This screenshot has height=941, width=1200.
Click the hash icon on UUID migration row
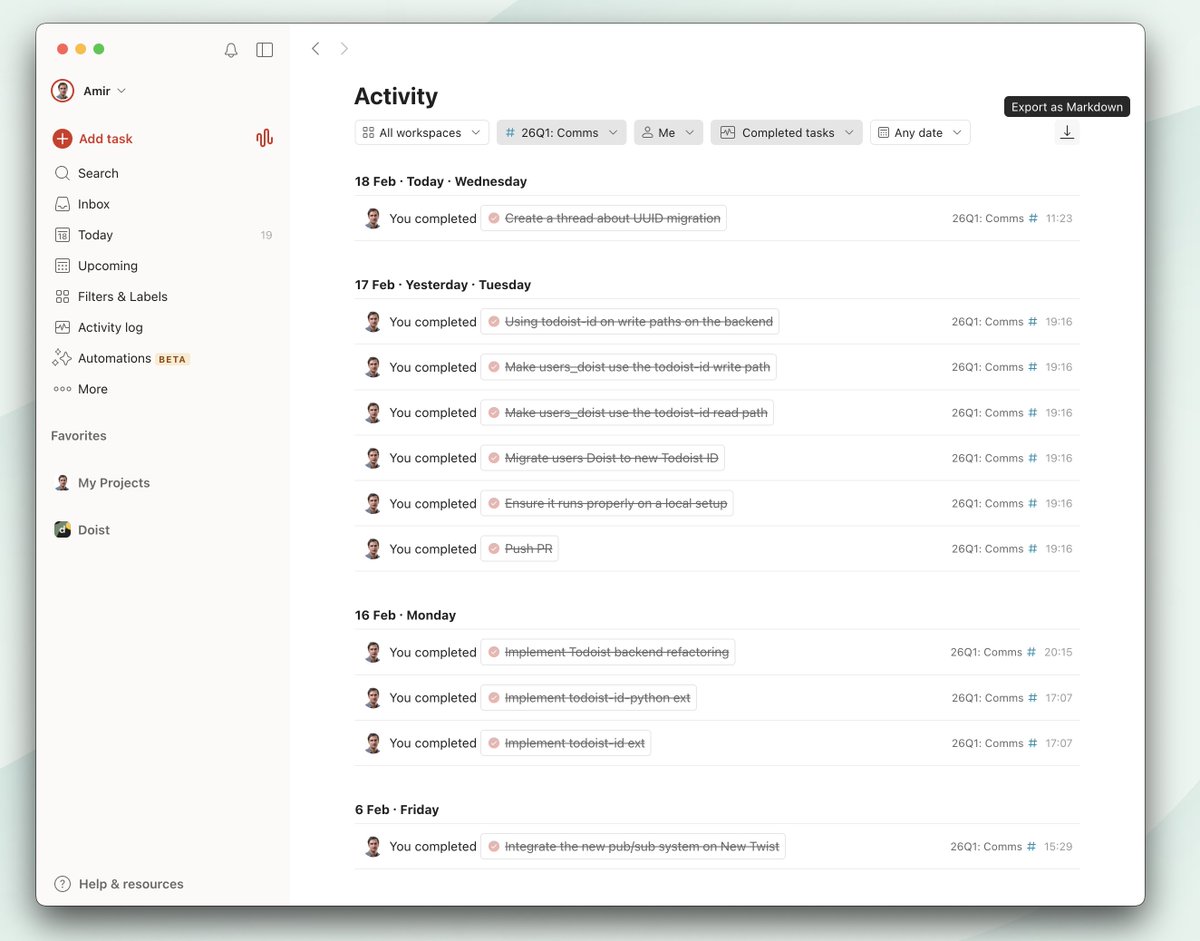pyautogui.click(x=1033, y=218)
